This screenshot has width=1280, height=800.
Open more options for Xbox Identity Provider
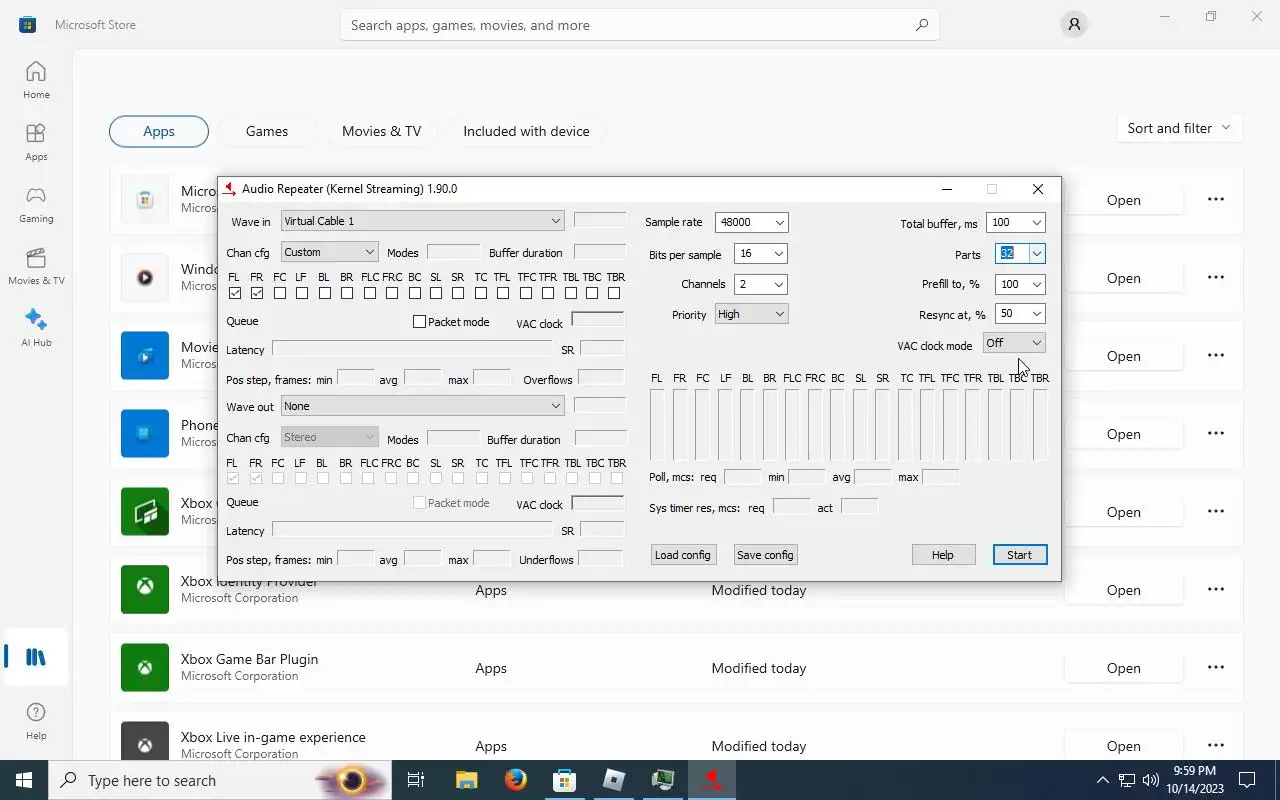pos(1216,589)
